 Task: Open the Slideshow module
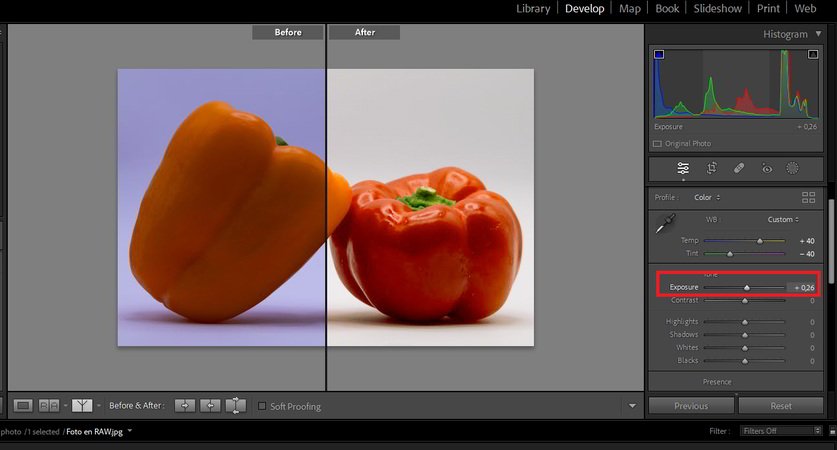point(717,9)
